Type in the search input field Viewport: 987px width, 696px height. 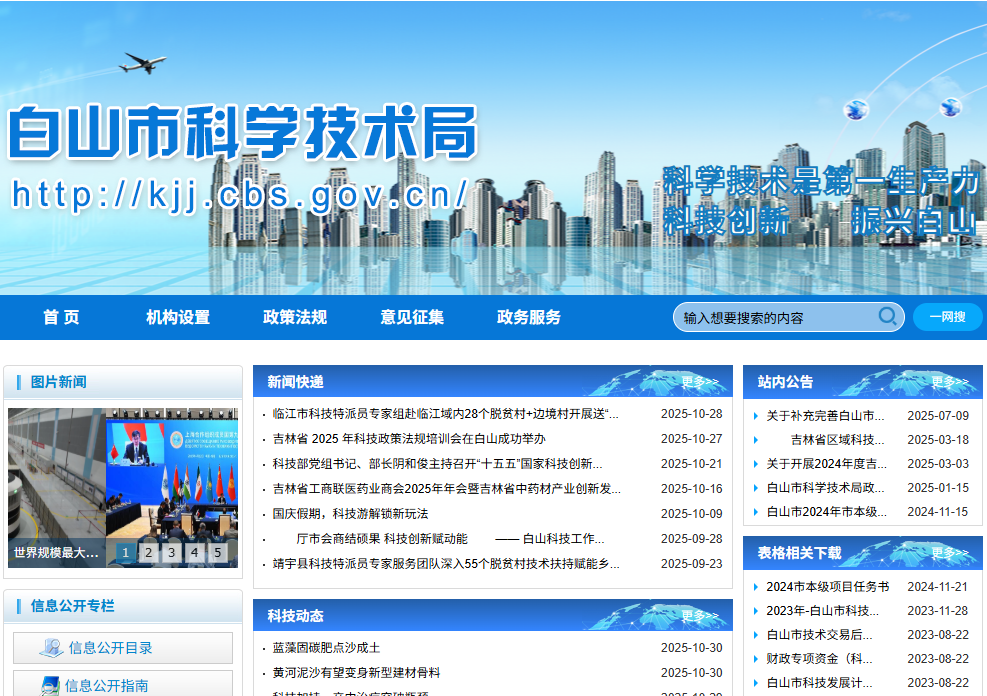coord(775,318)
